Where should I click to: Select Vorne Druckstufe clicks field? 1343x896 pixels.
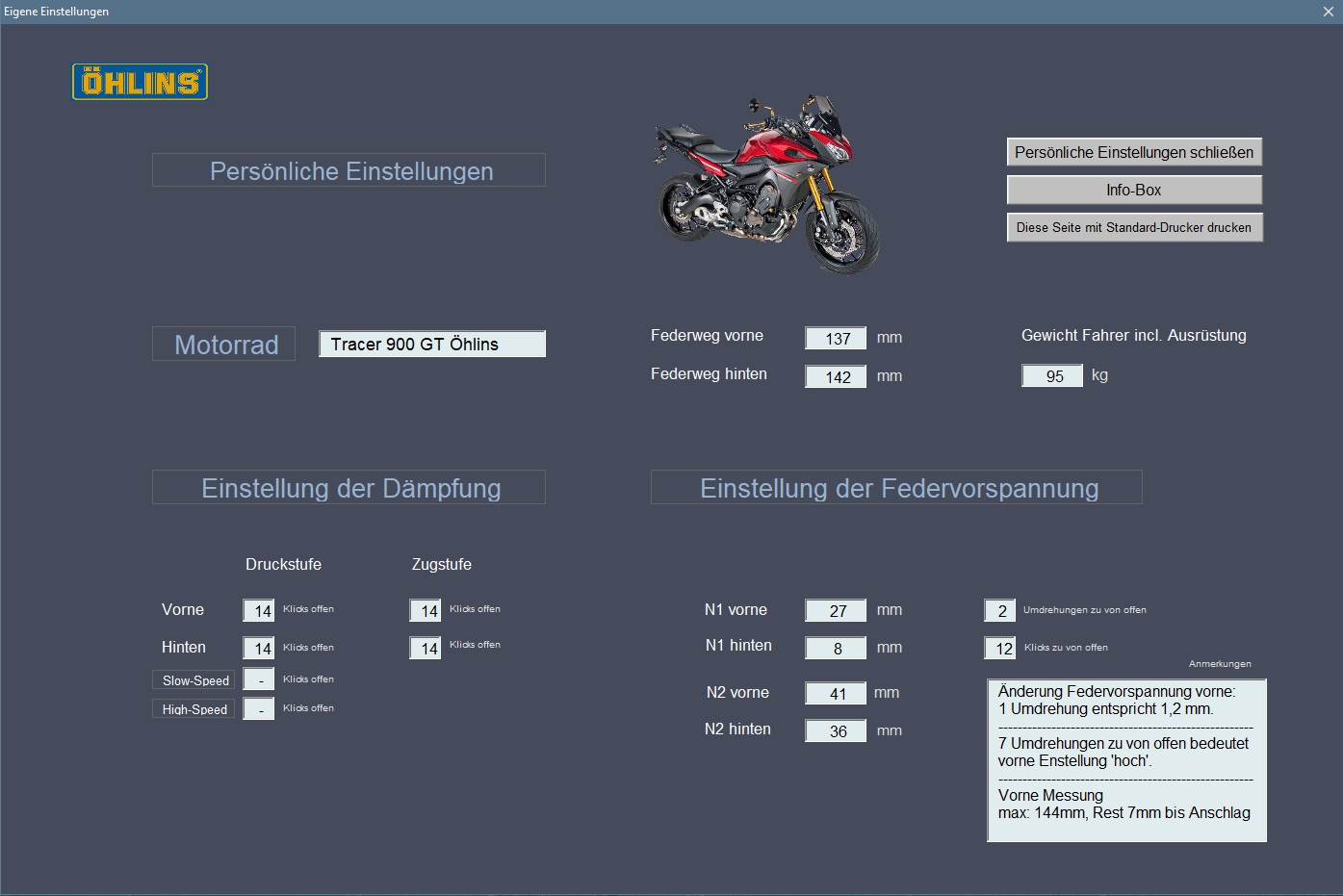259,611
